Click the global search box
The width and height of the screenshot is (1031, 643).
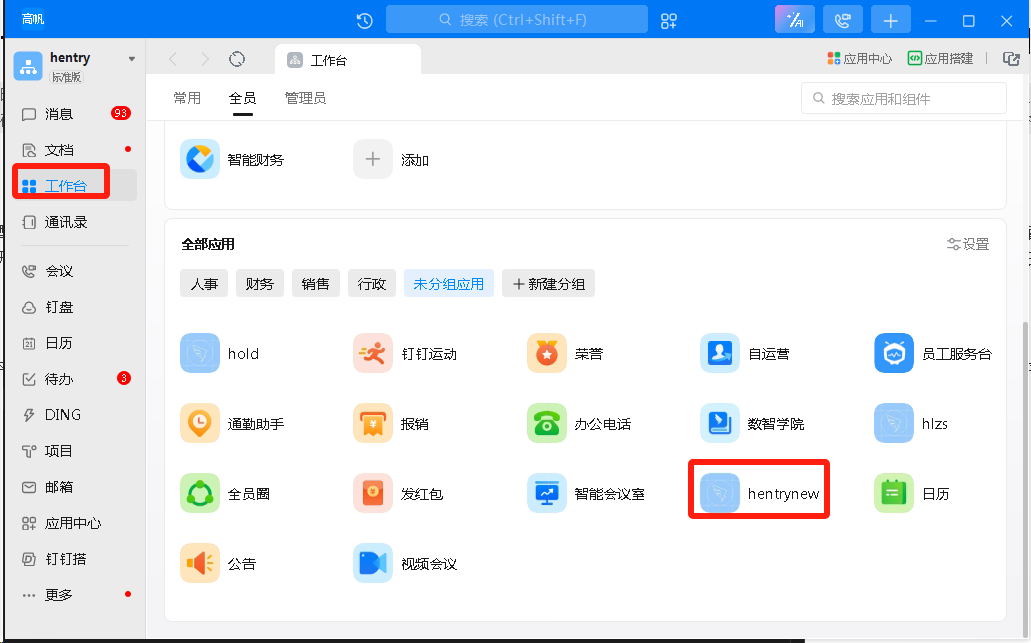[x=517, y=20]
